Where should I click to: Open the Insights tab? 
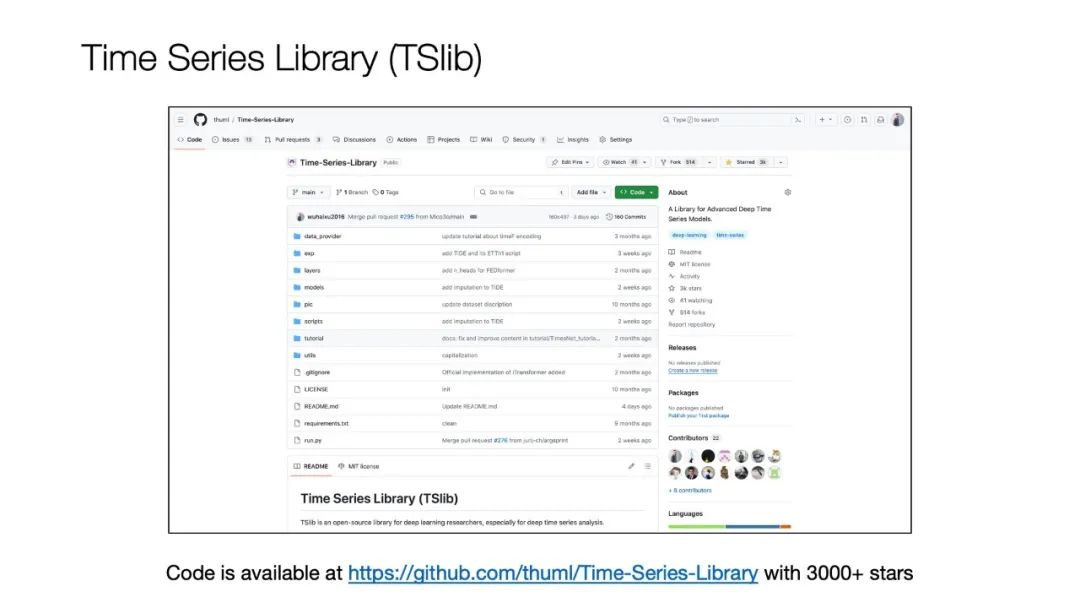[573, 140]
